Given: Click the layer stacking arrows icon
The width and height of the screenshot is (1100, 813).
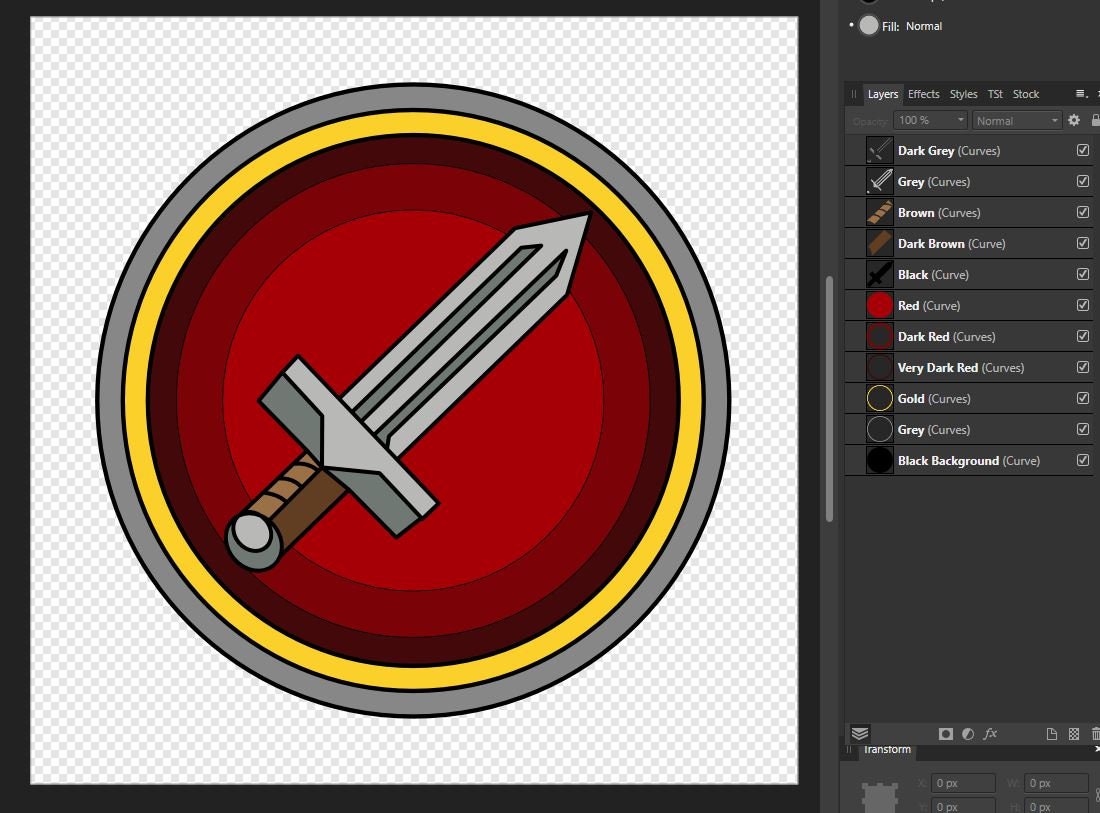Looking at the screenshot, I should click(861, 733).
